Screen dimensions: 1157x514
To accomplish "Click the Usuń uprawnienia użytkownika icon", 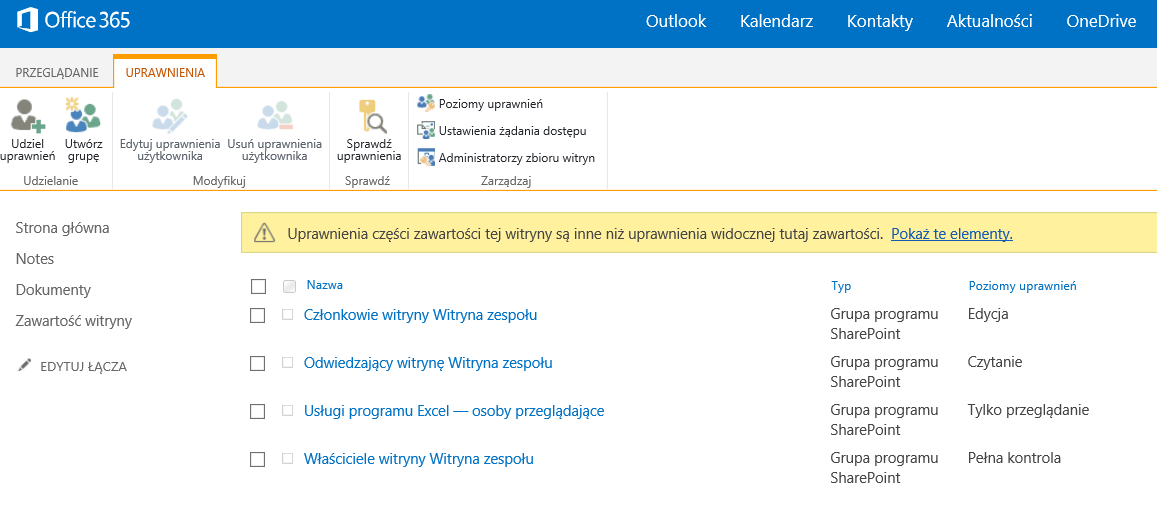I will click(x=275, y=114).
